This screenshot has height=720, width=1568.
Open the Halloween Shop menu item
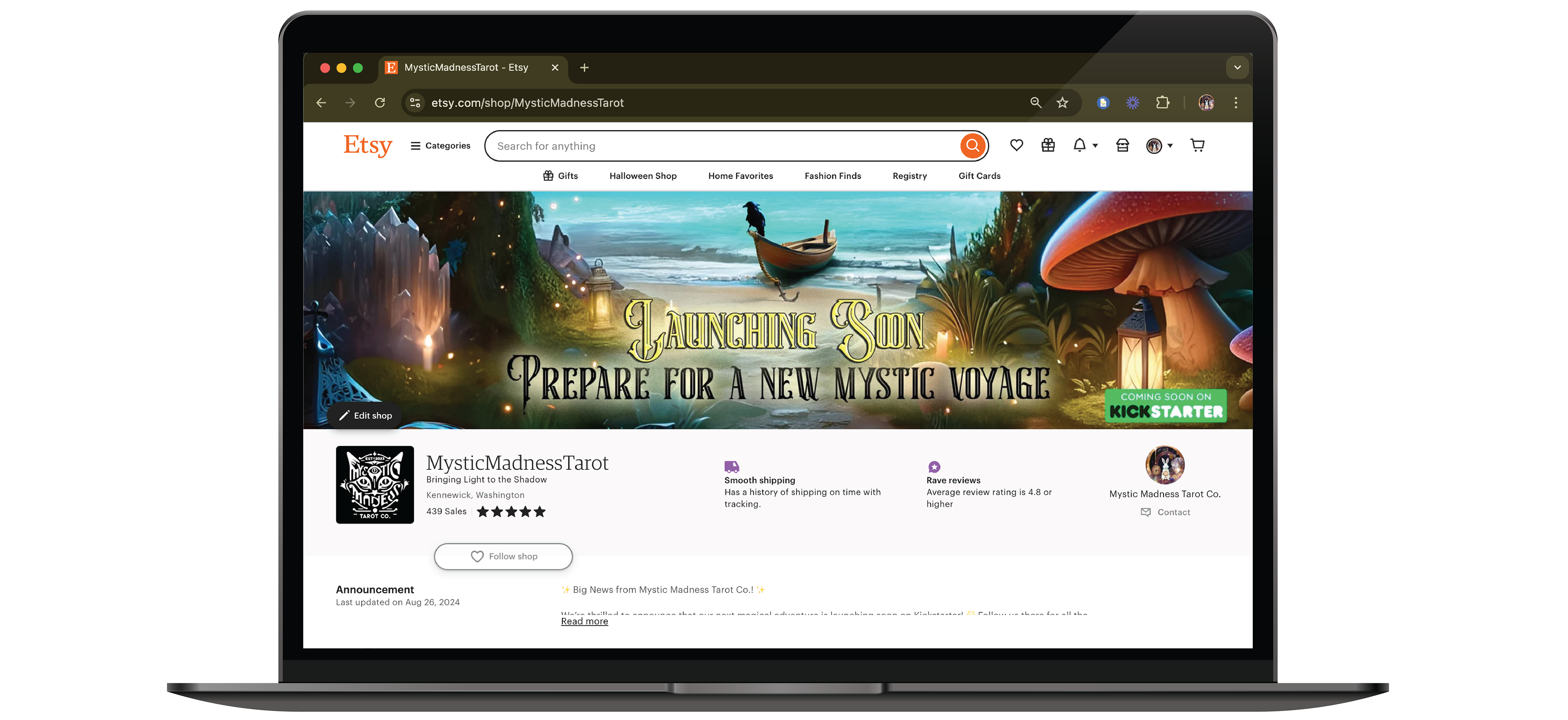click(x=643, y=176)
